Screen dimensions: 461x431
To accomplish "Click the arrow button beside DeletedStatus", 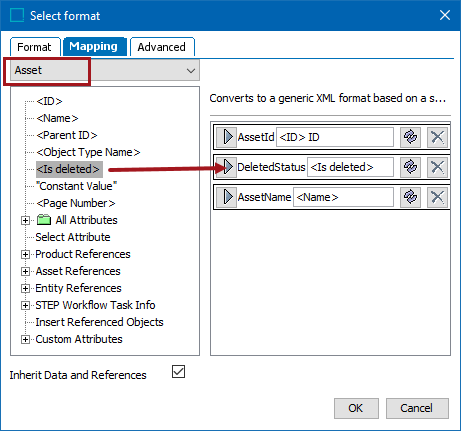I will click(x=226, y=167).
